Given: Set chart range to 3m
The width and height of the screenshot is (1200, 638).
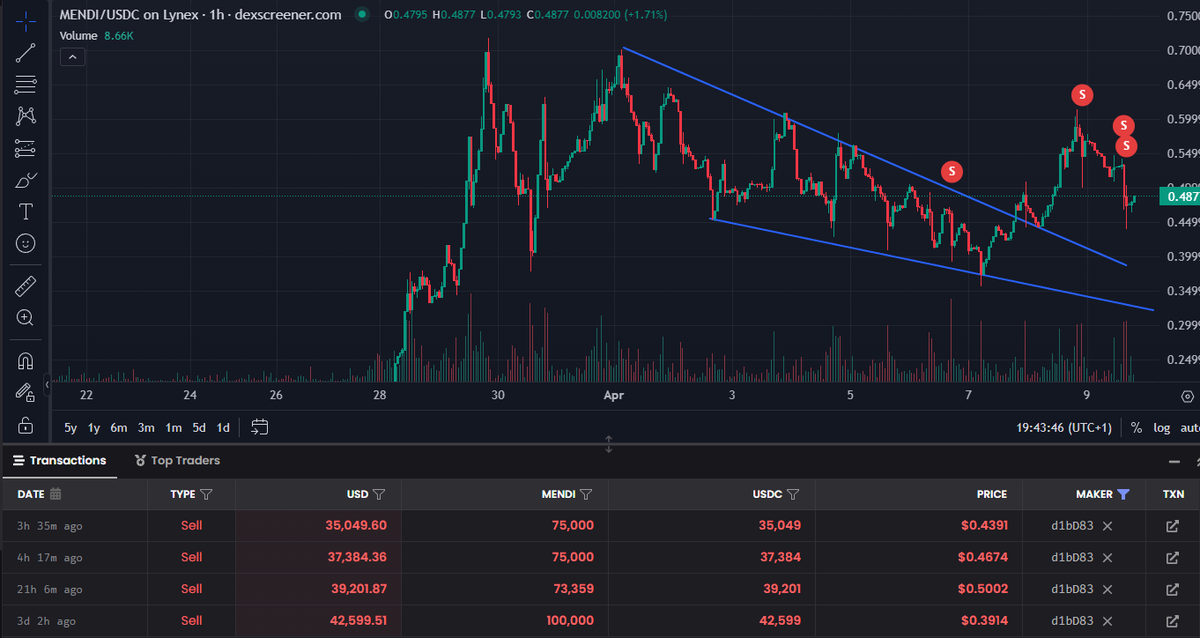Looking at the screenshot, I should pos(146,428).
